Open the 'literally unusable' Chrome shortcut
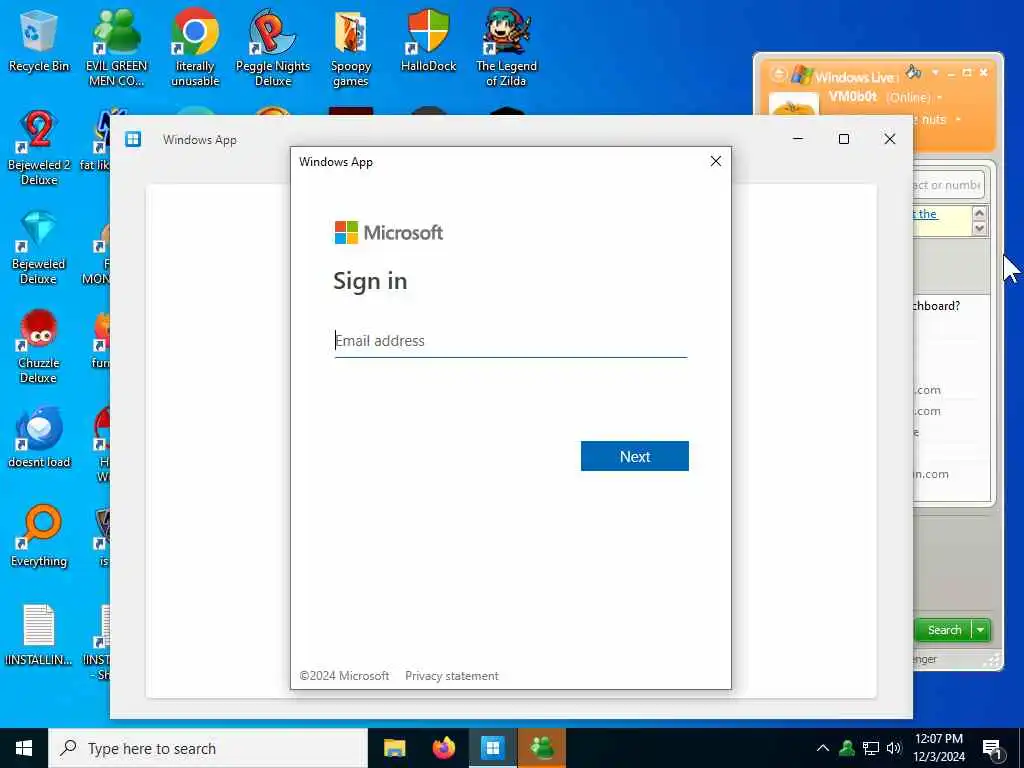 pyautogui.click(x=195, y=47)
